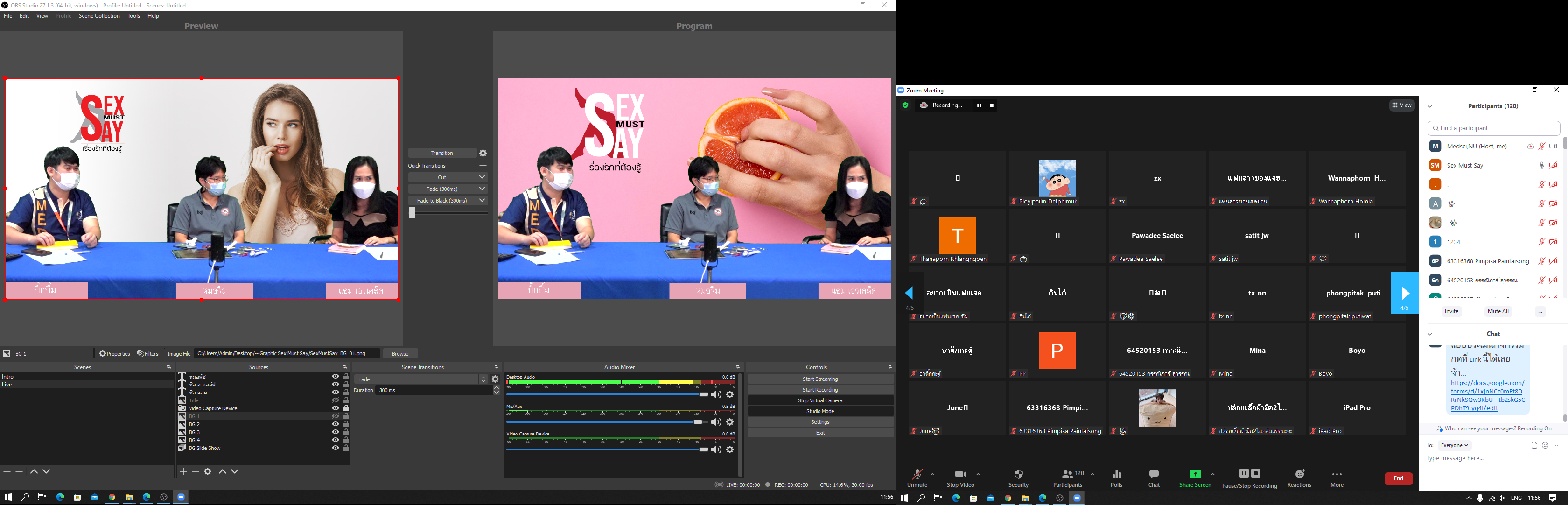Click the studio mode transition T-bar slider
The height and width of the screenshot is (505, 1568).
point(449,213)
